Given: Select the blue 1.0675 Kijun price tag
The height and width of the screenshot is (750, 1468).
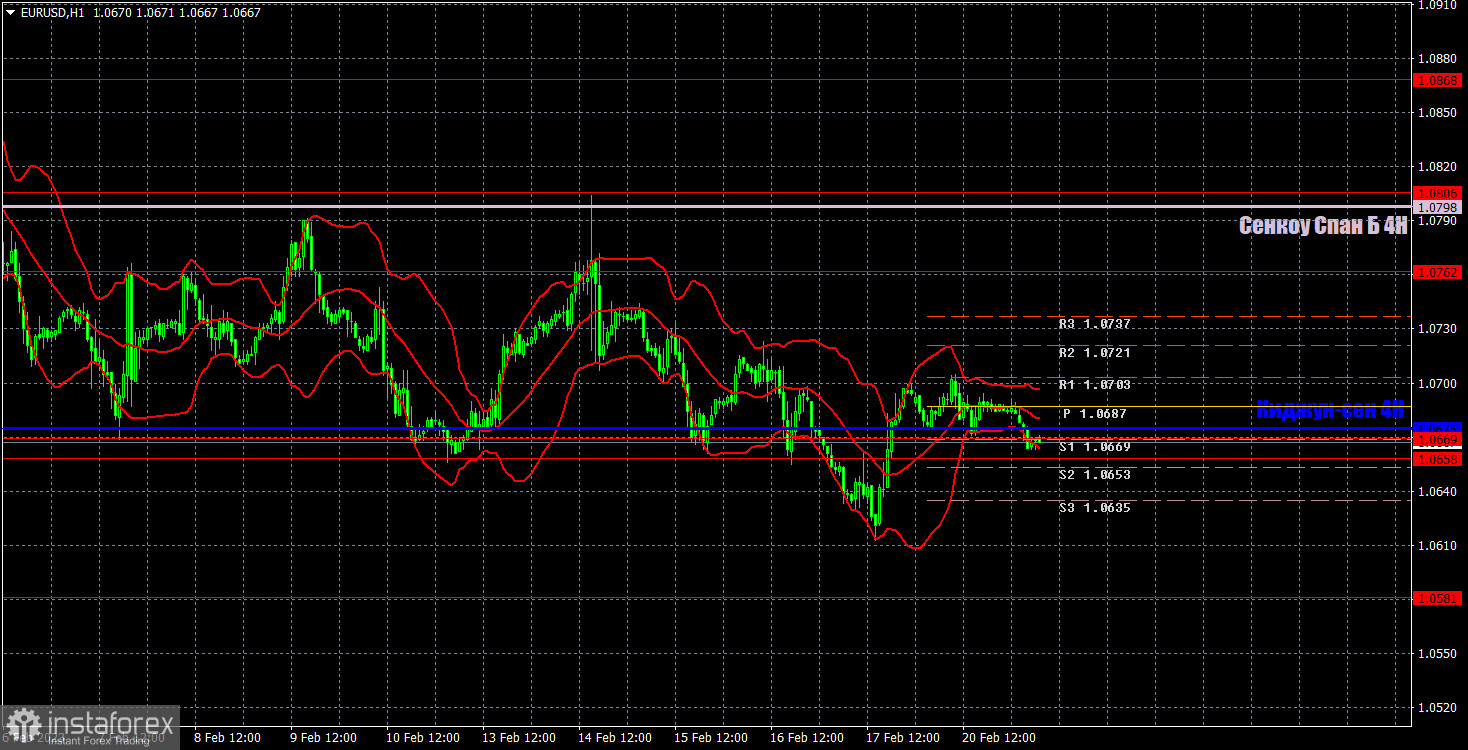Looking at the screenshot, I should [x=1438, y=428].
